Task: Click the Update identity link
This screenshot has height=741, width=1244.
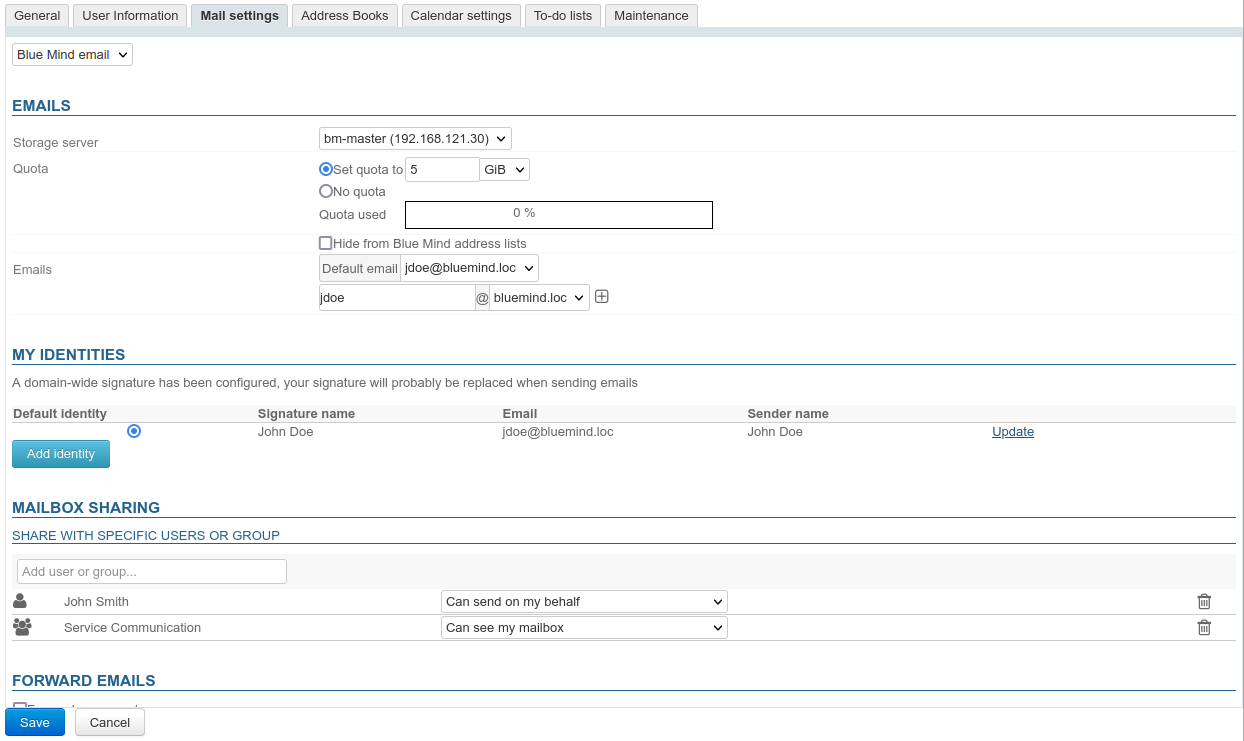Action: pos(1012,432)
